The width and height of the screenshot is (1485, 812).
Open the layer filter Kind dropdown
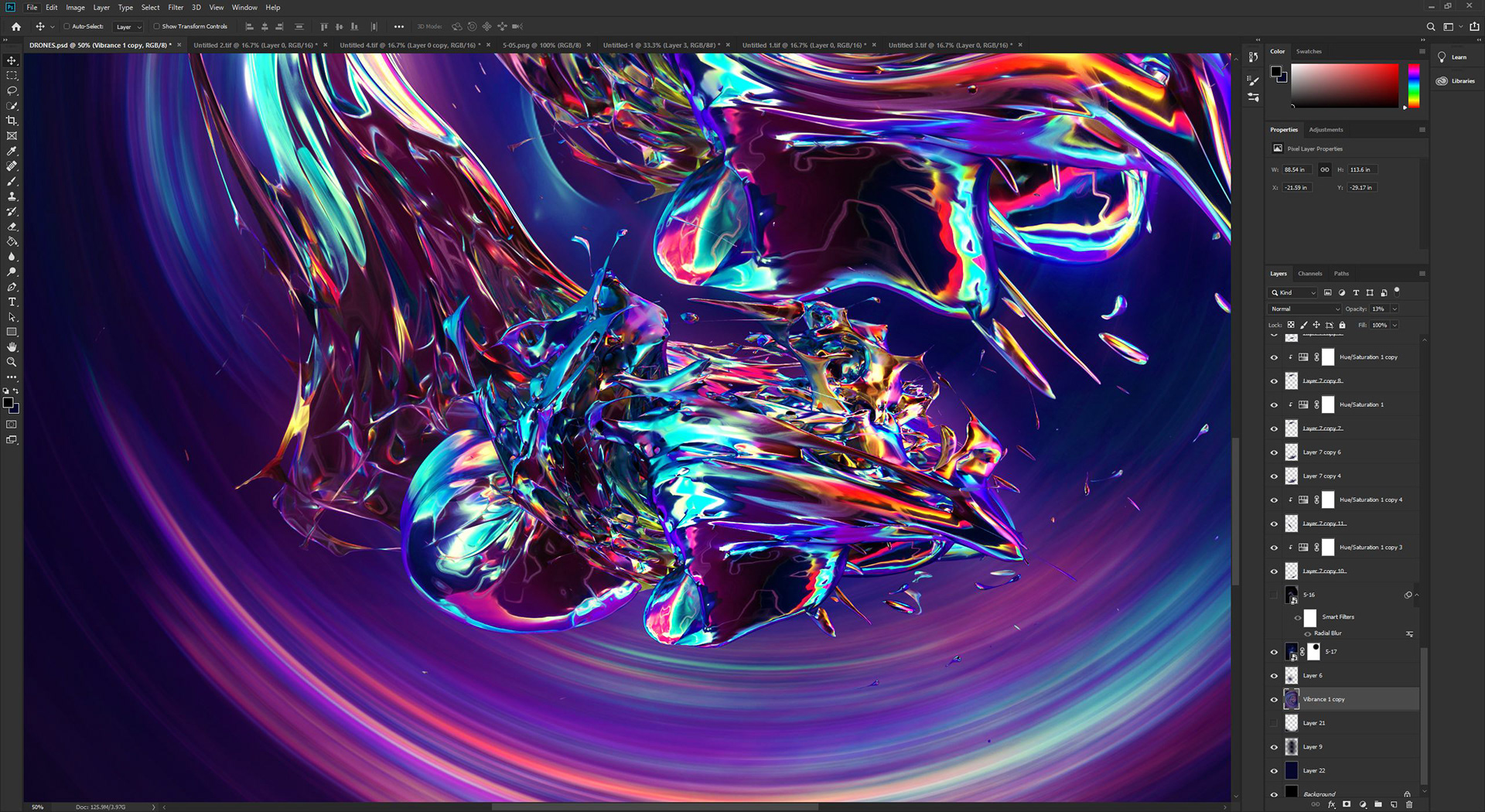[1293, 292]
